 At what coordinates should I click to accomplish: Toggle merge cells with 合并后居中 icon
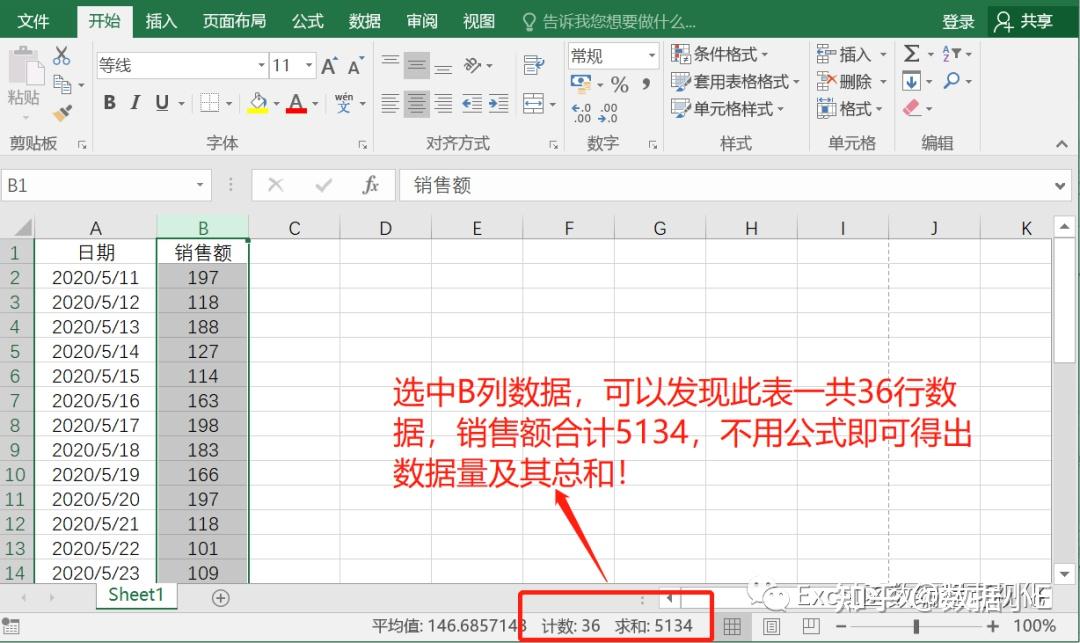click(x=533, y=104)
